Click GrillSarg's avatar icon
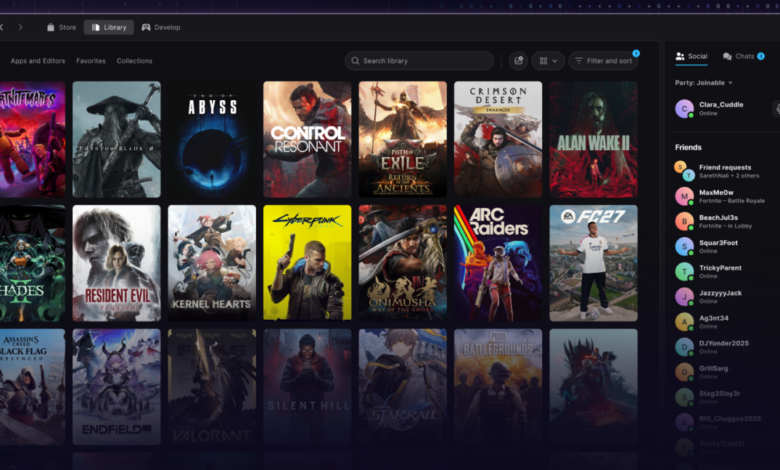Screen dimensions: 780x470 [x=684, y=372]
